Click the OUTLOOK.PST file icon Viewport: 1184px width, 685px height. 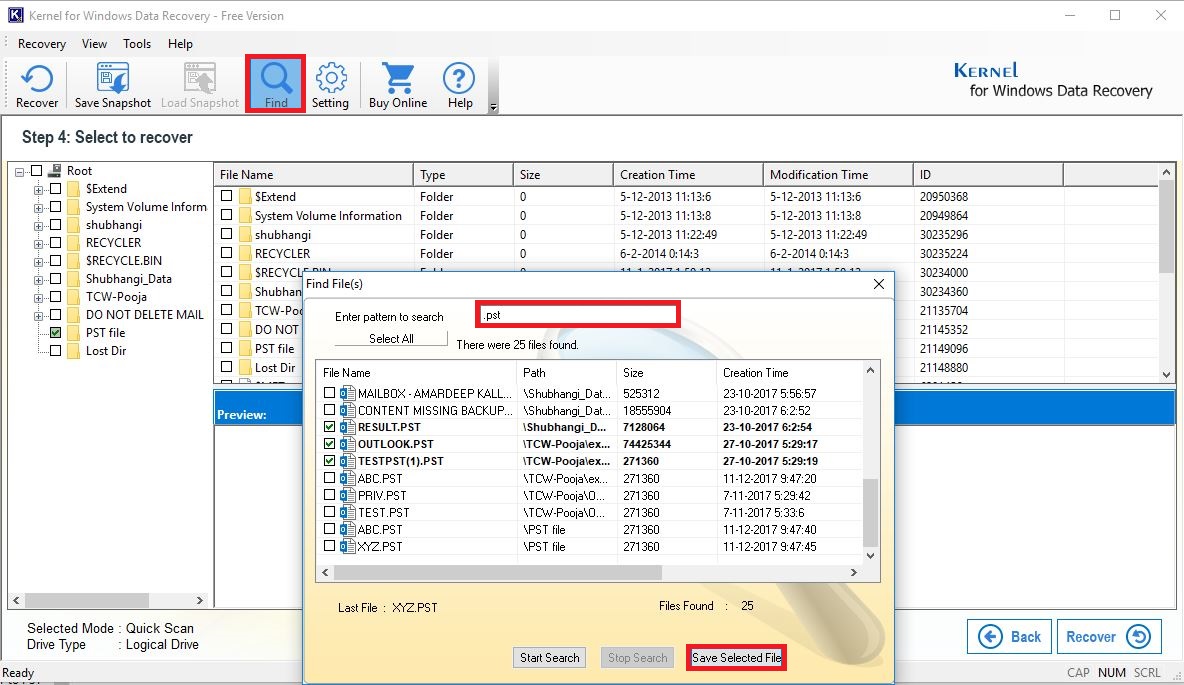(347, 444)
